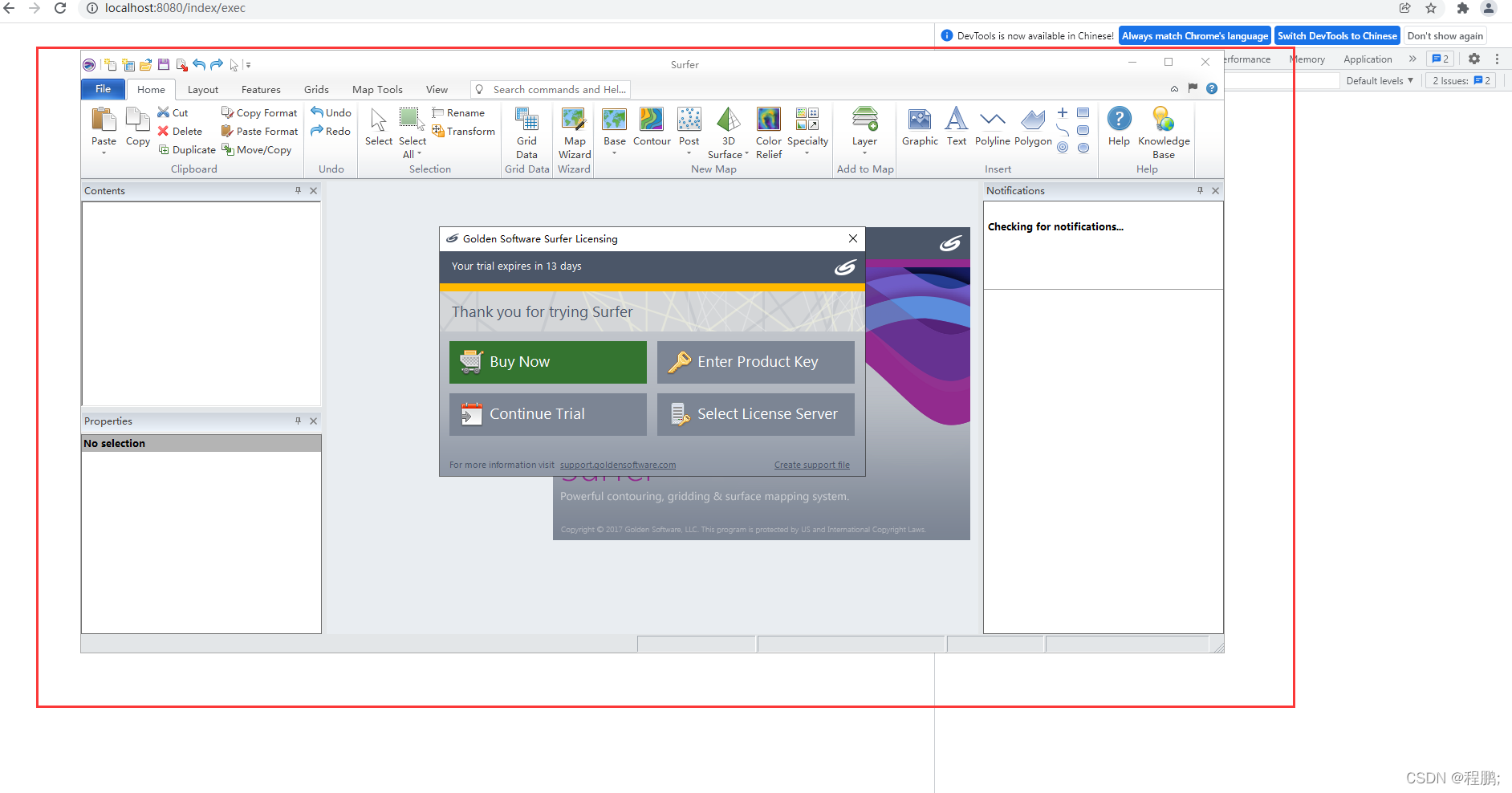Switch to the Layout ribbon tab

[203, 90]
